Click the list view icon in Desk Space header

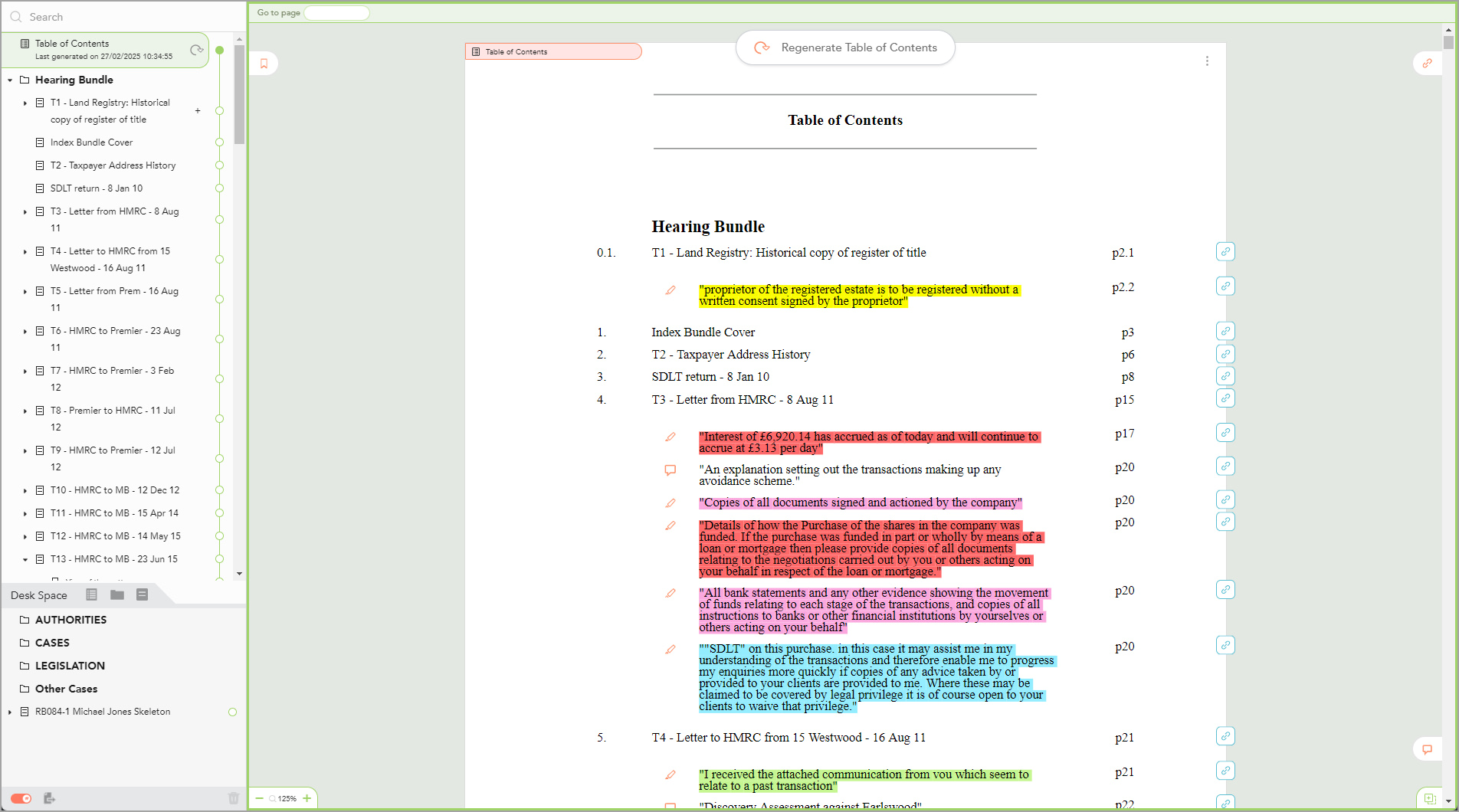92,594
